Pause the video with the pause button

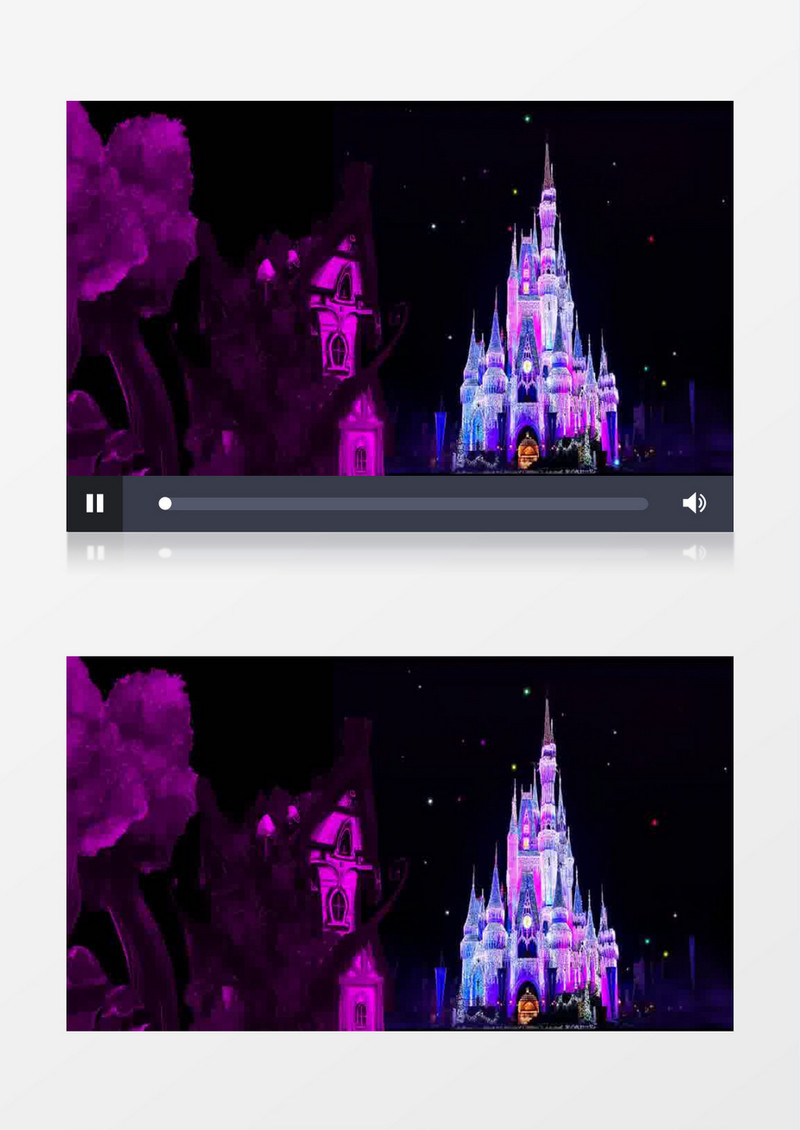94,503
